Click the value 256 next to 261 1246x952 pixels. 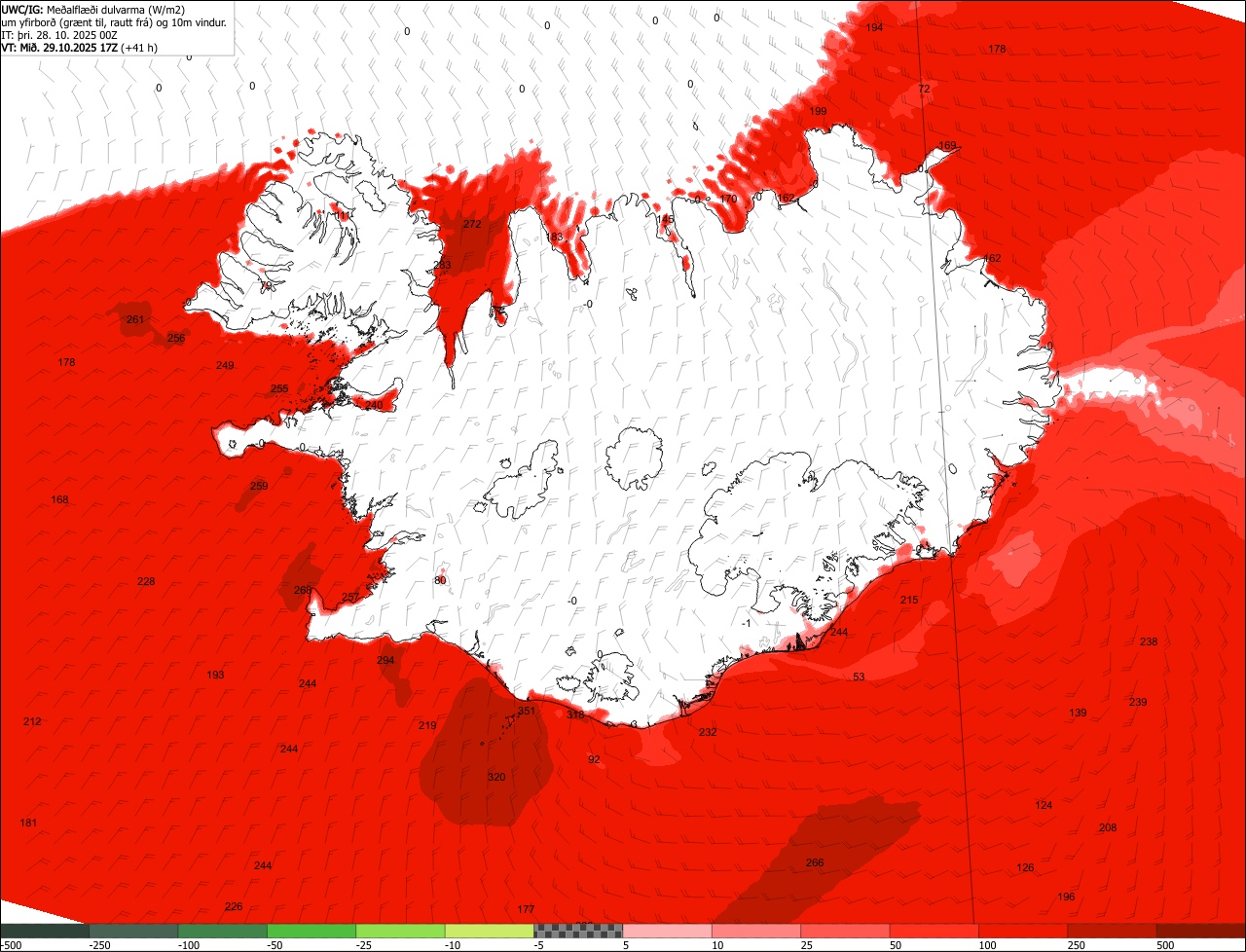point(176,338)
